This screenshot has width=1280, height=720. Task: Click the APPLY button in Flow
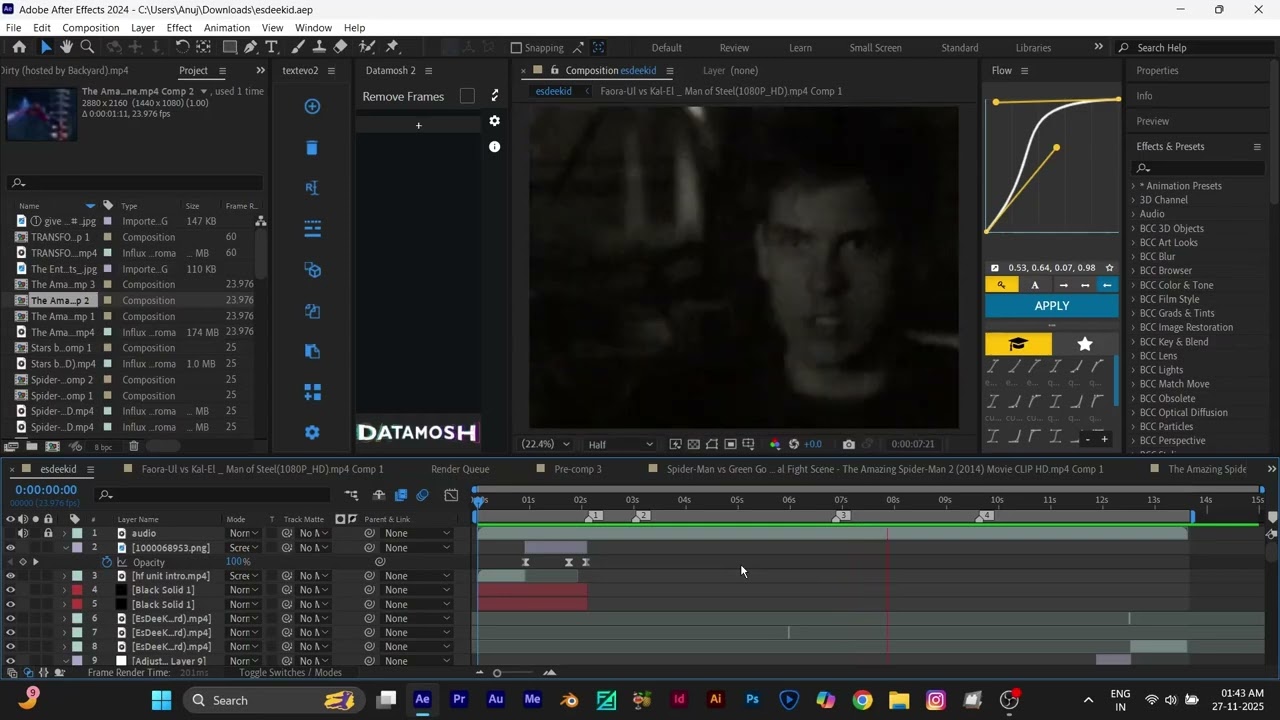[x=1052, y=306]
